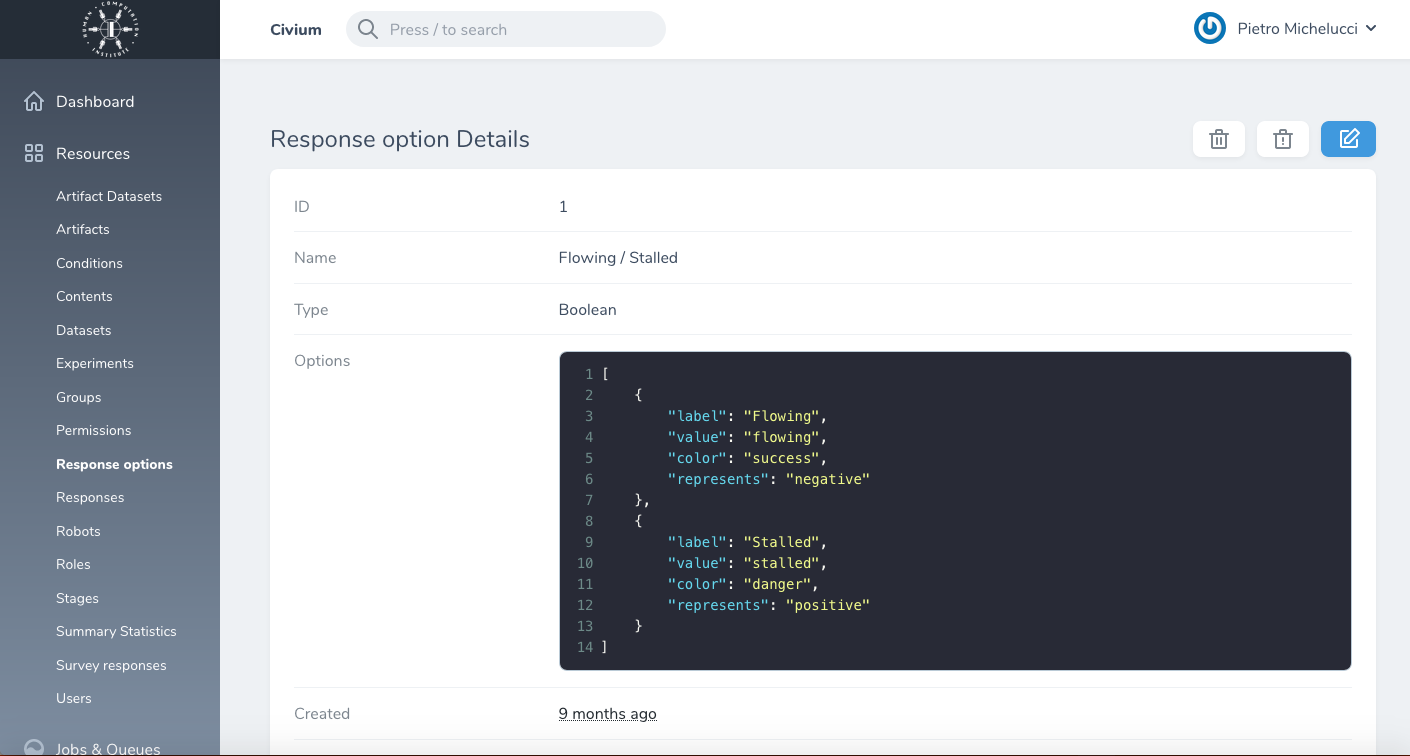Open the Dashboard menu item
Viewport: 1410px width, 756px height.
pyautogui.click(x=95, y=101)
